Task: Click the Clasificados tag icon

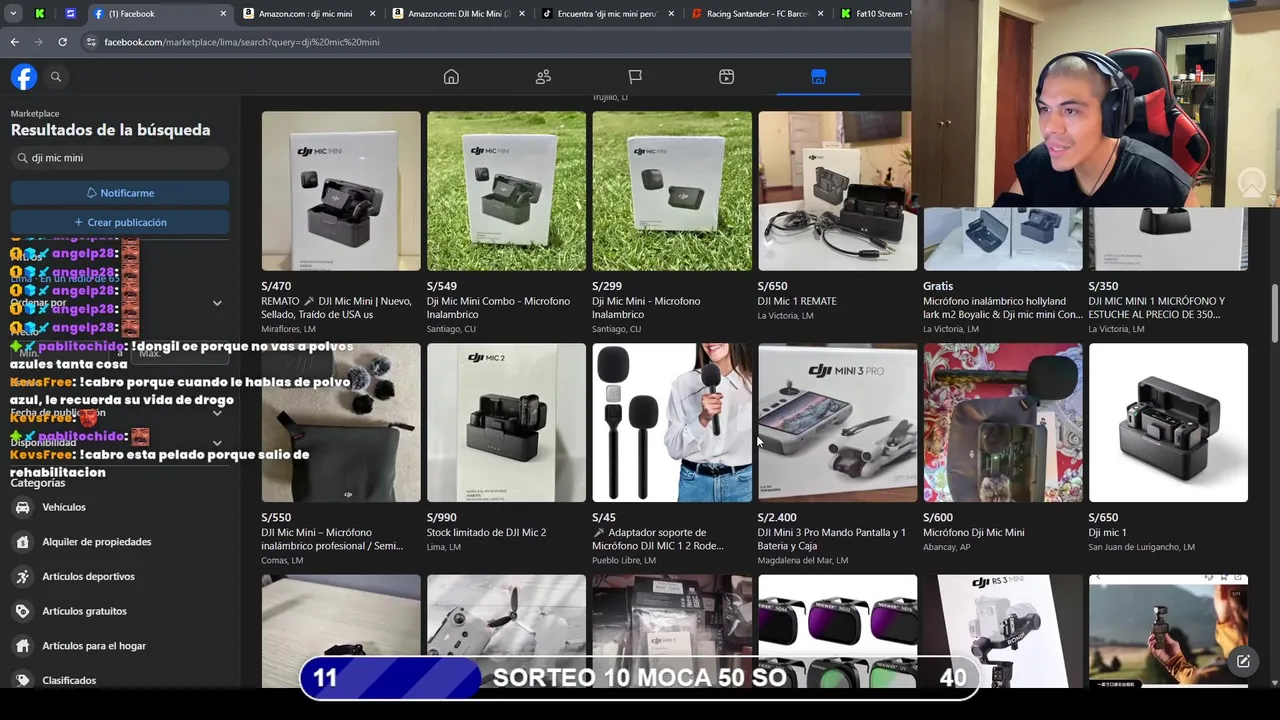Action: [22, 680]
